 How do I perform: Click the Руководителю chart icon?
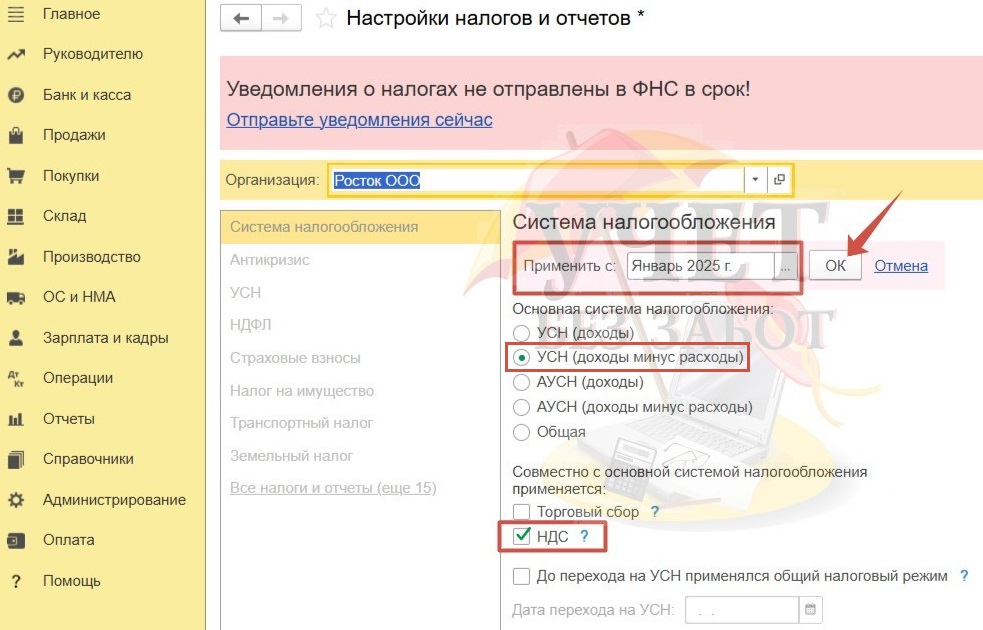pos(16,55)
